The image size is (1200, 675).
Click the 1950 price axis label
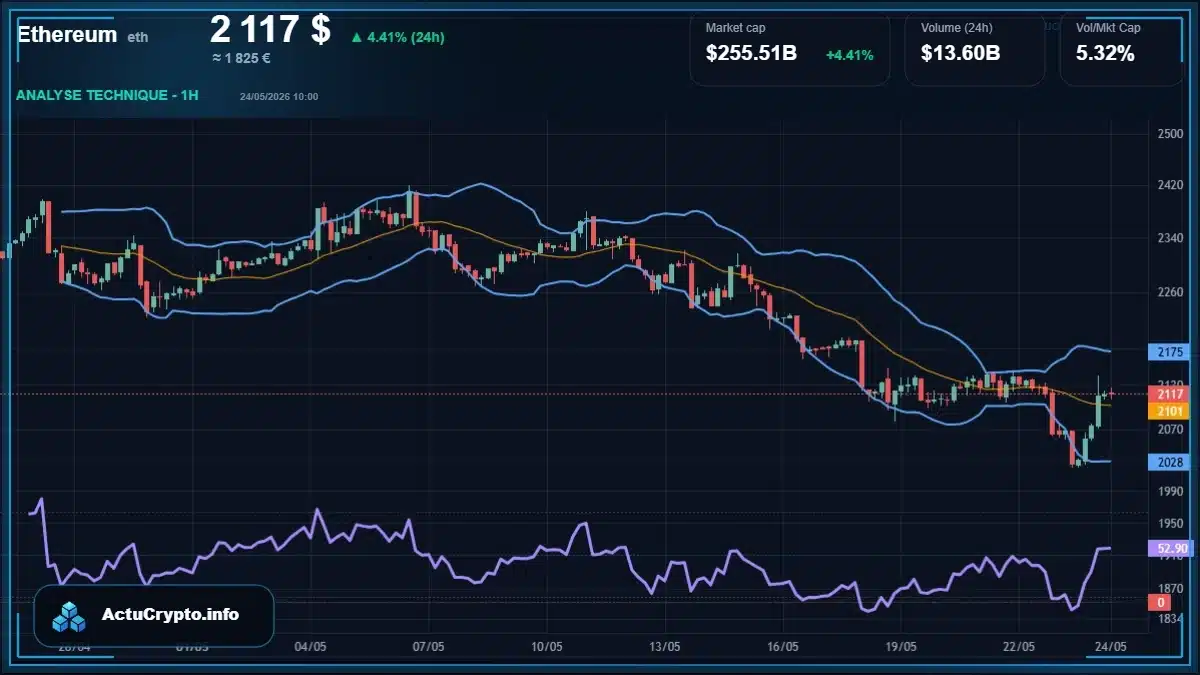[x=1170, y=523]
